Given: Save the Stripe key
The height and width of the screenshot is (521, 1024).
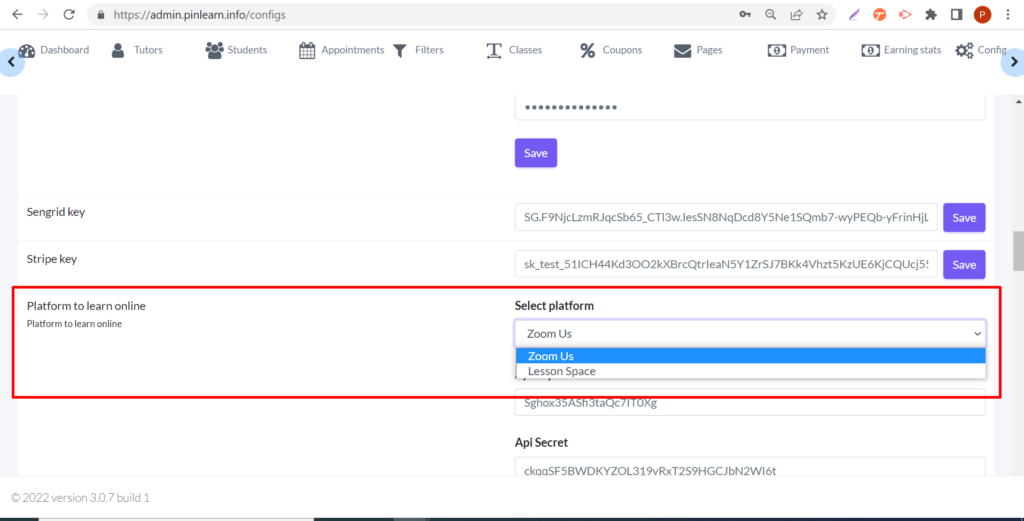Looking at the screenshot, I should (964, 264).
